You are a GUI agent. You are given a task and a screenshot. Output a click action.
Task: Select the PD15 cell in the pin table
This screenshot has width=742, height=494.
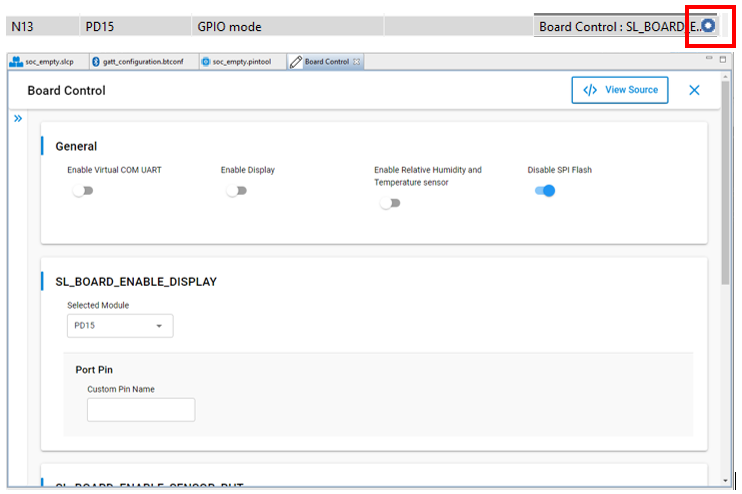click(135, 26)
